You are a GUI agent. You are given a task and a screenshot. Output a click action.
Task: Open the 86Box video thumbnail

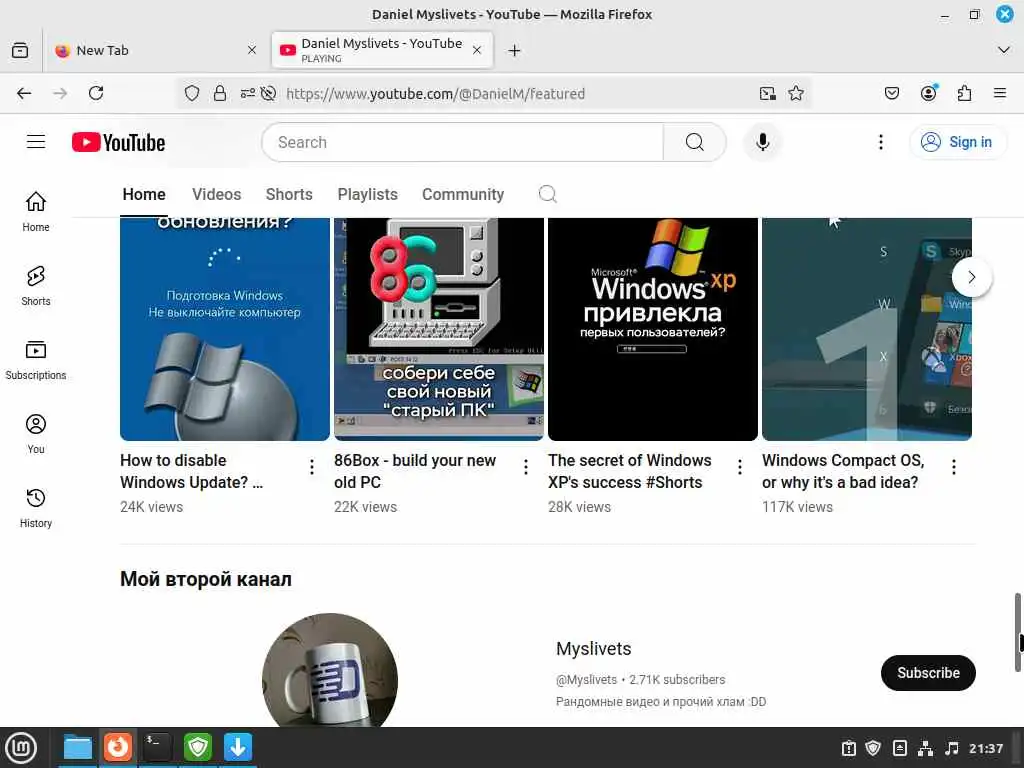[438, 329]
